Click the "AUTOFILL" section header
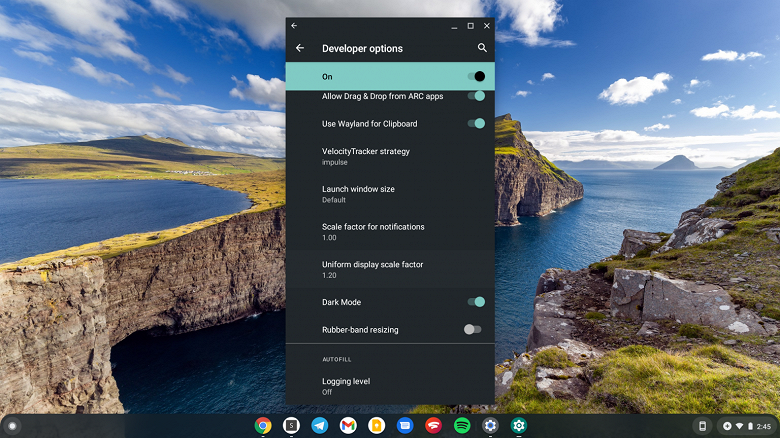This screenshot has height=438, width=780. tap(337, 359)
